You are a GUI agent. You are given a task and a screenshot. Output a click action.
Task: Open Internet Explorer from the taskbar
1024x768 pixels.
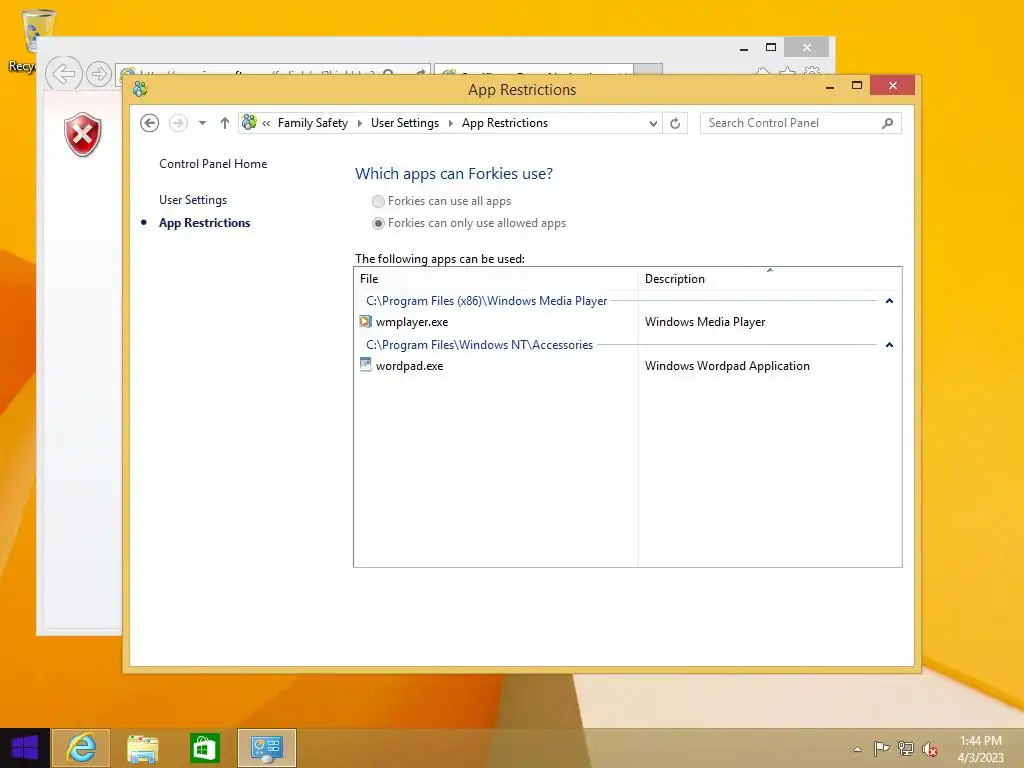(81, 748)
